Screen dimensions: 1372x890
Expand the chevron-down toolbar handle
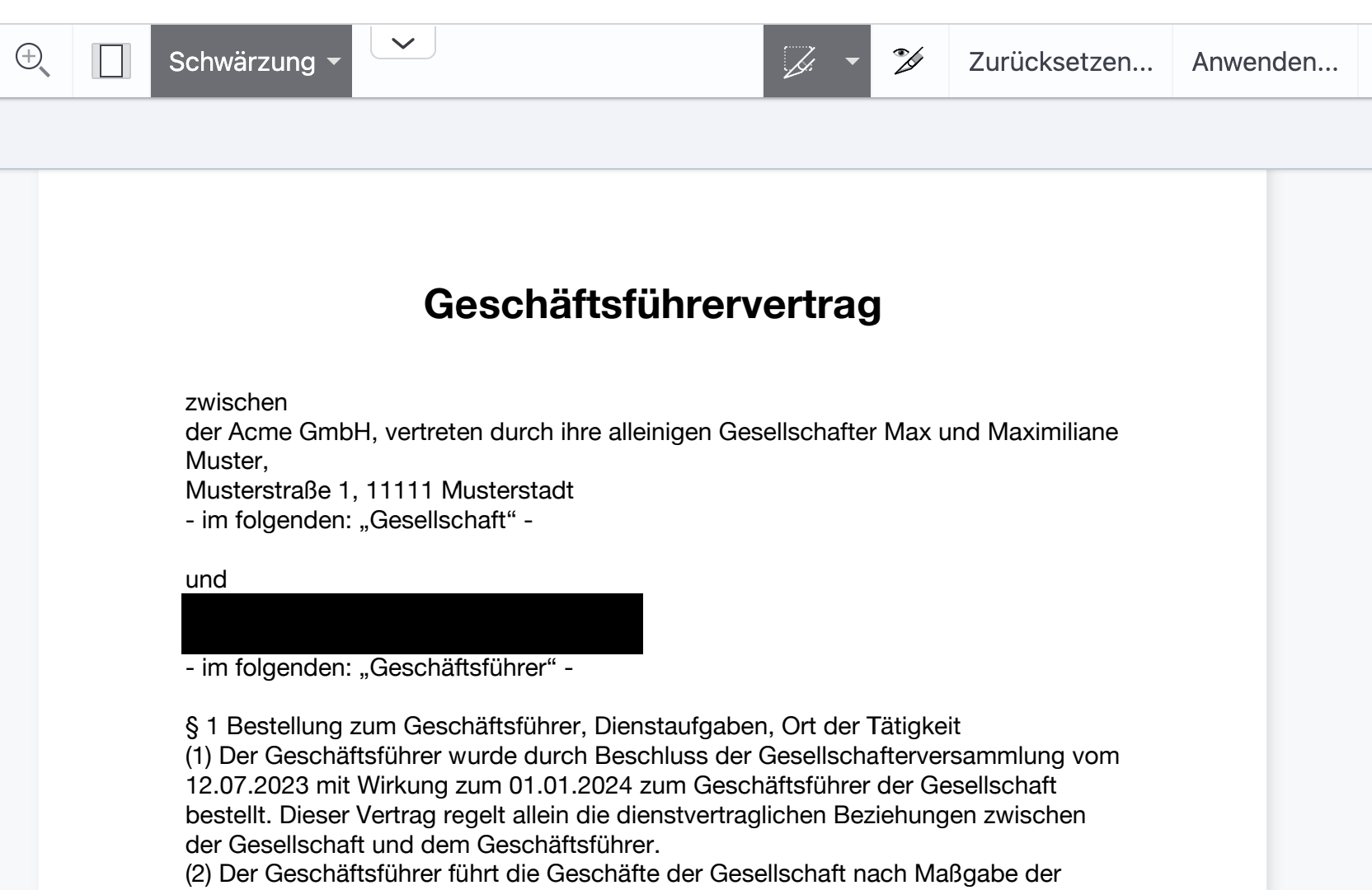pos(403,43)
